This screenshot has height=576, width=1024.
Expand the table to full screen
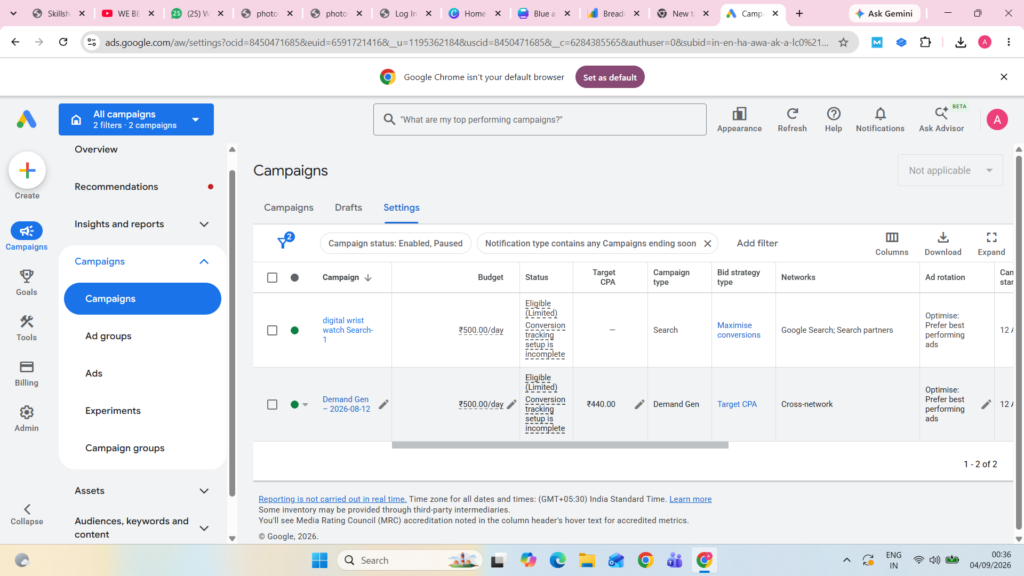click(x=991, y=244)
